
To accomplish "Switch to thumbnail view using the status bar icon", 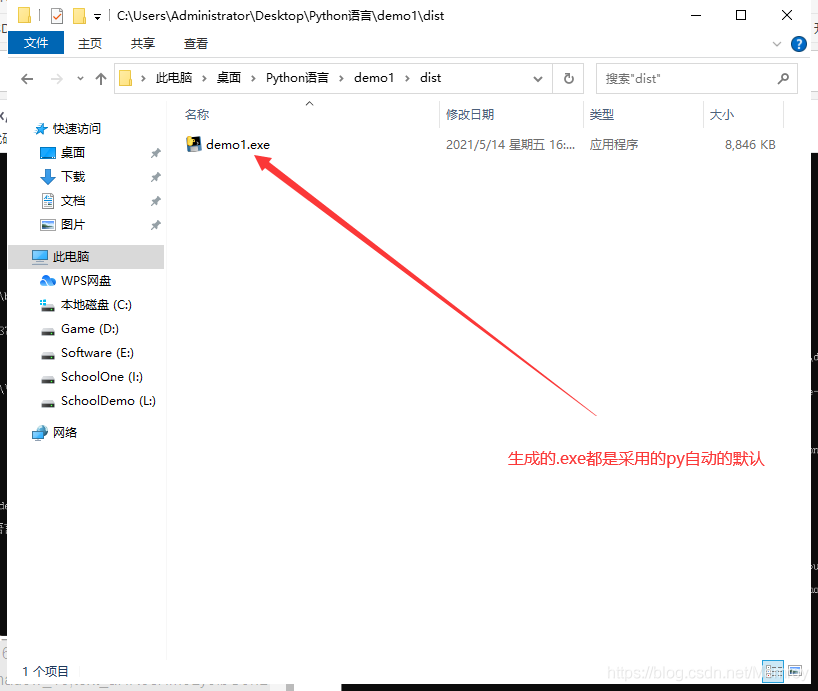I will pos(795,671).
